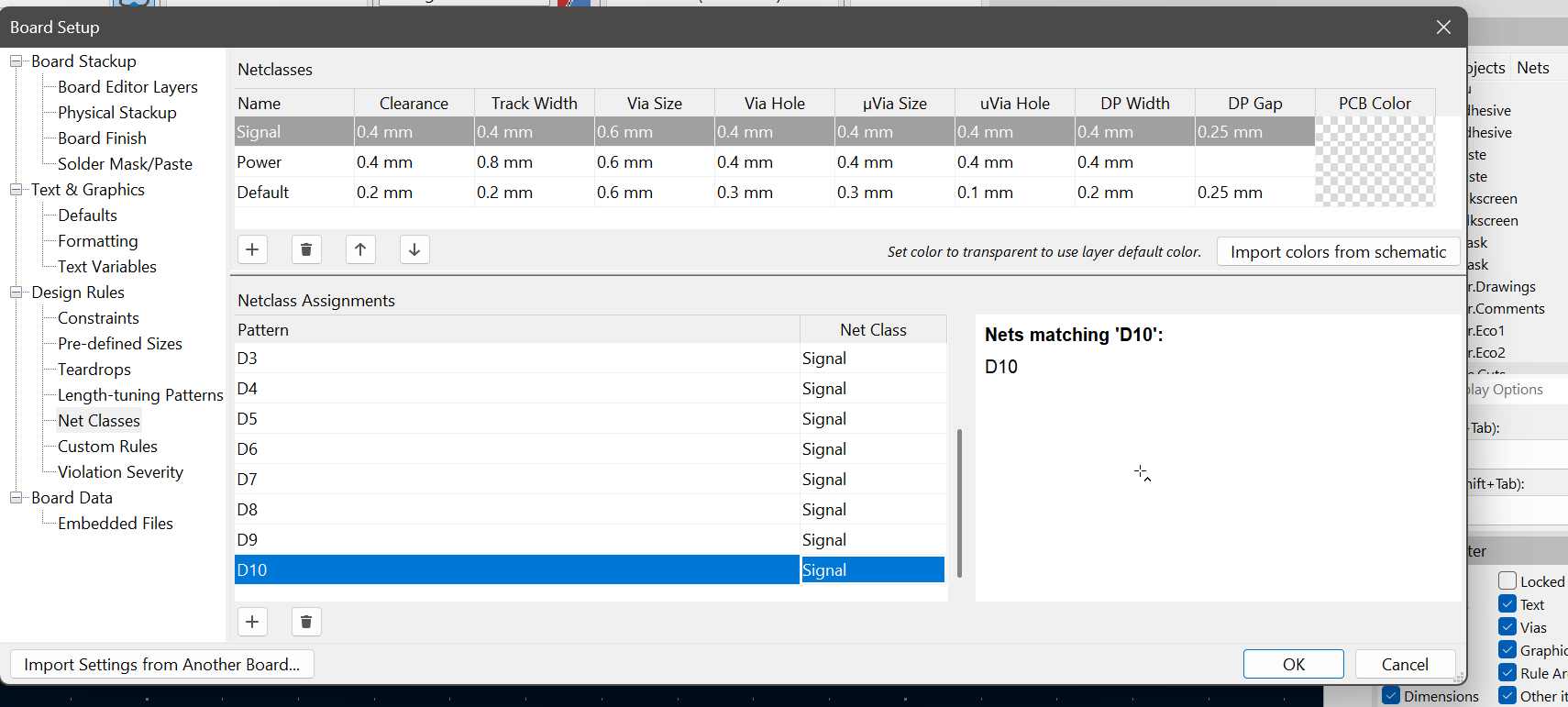Delete the selected assignment with the trash icon

click(306, 622)
